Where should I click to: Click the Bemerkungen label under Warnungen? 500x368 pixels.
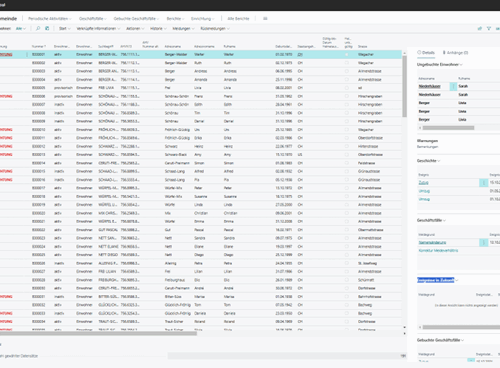[x=428, y=147]
